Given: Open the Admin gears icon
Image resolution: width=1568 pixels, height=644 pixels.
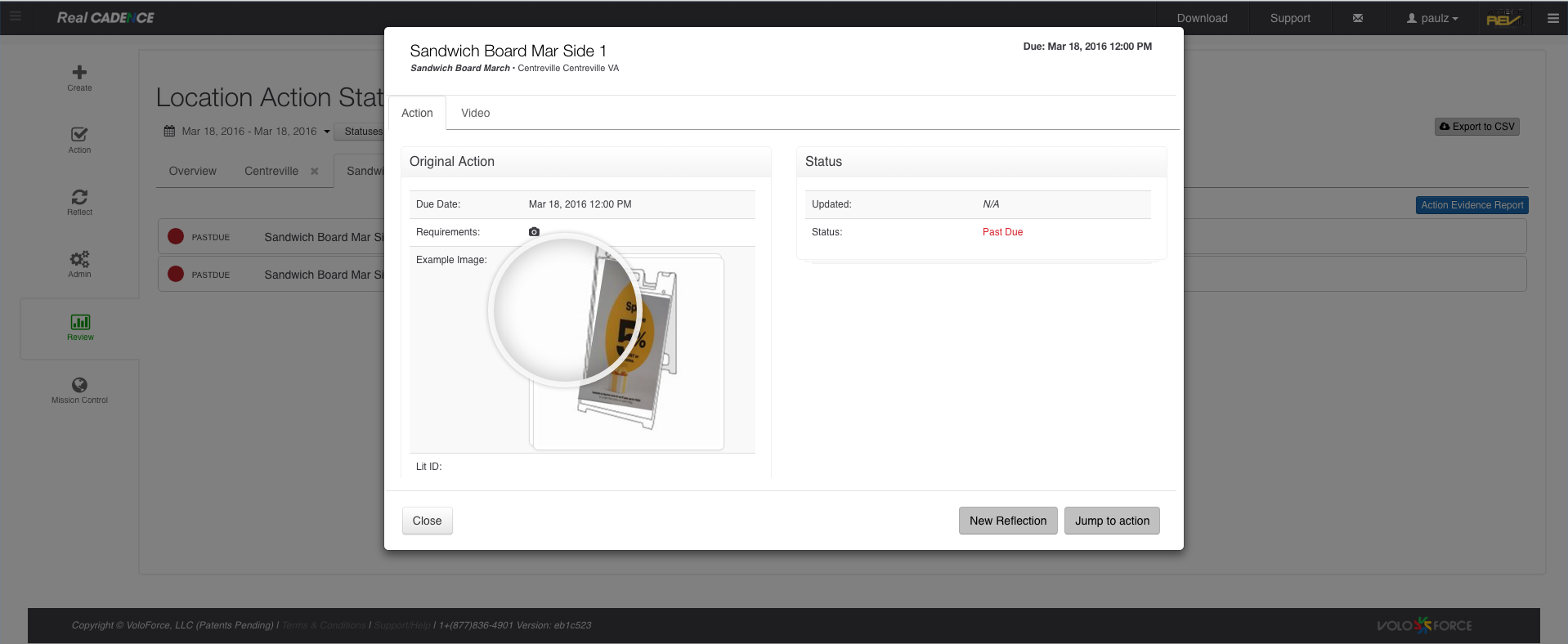Looking at the screenshot, I should [79, 259].
